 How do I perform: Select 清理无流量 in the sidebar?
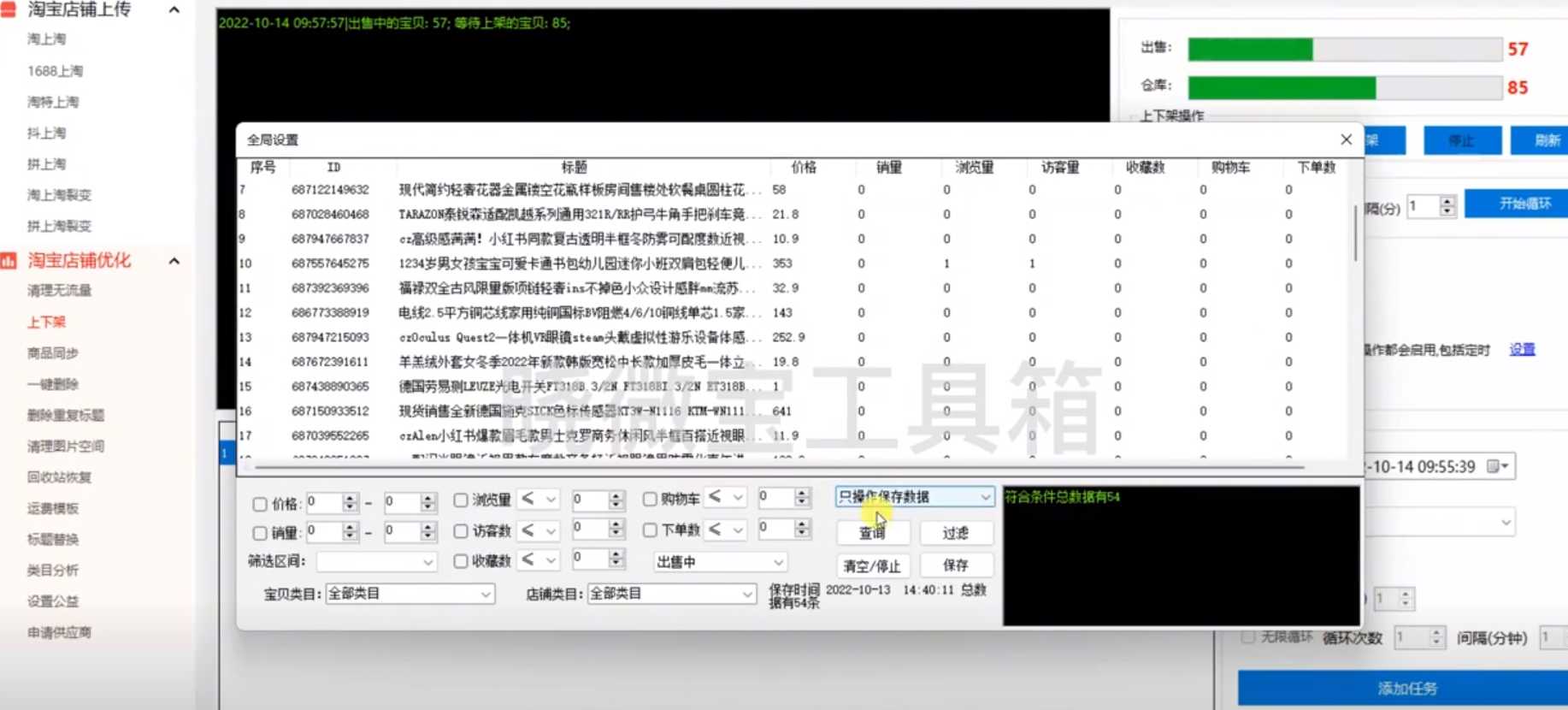59,290
